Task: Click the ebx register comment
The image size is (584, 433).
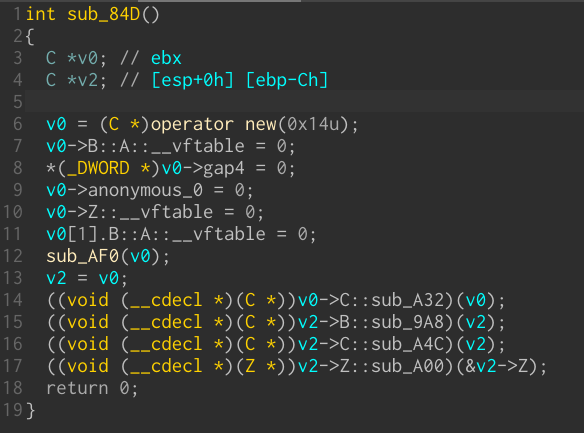Action: coord(166,58)
